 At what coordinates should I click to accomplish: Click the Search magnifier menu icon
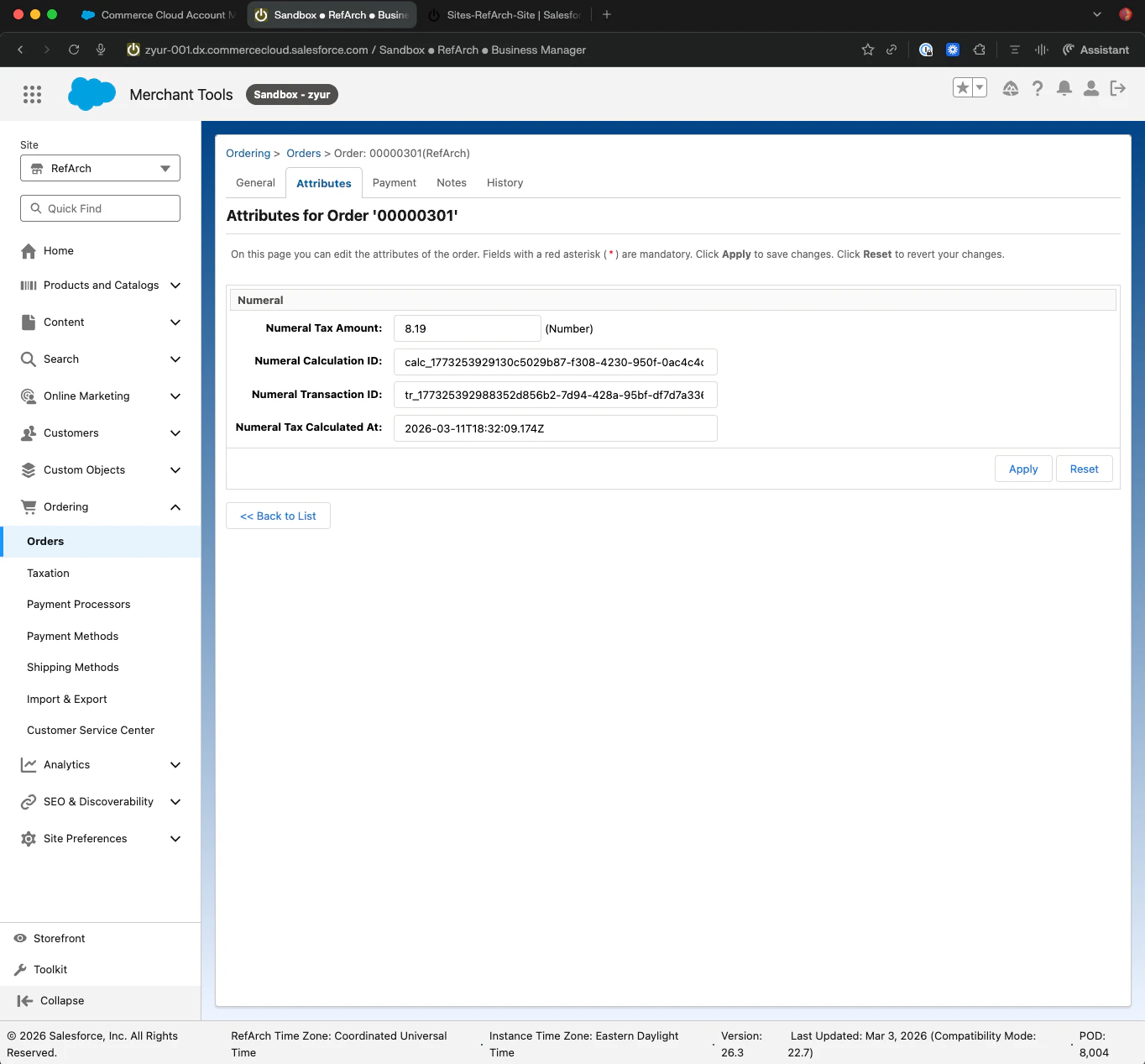29,359
